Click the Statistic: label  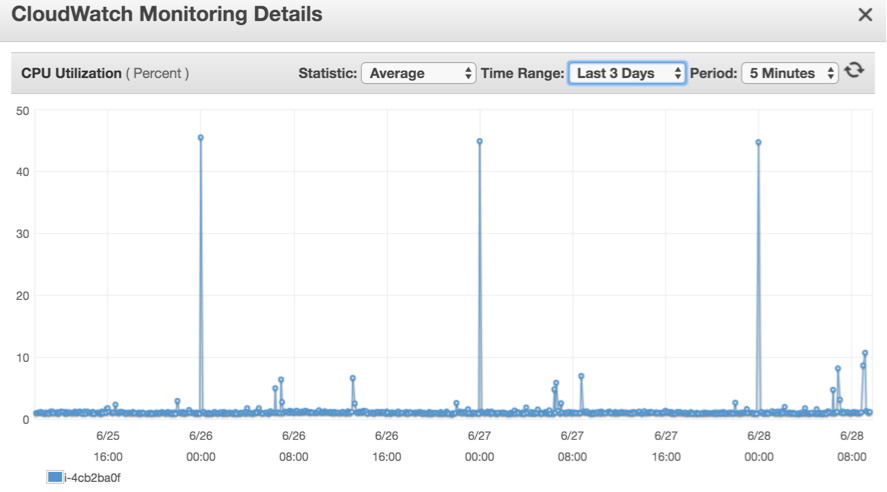click(x=328, y=74)
